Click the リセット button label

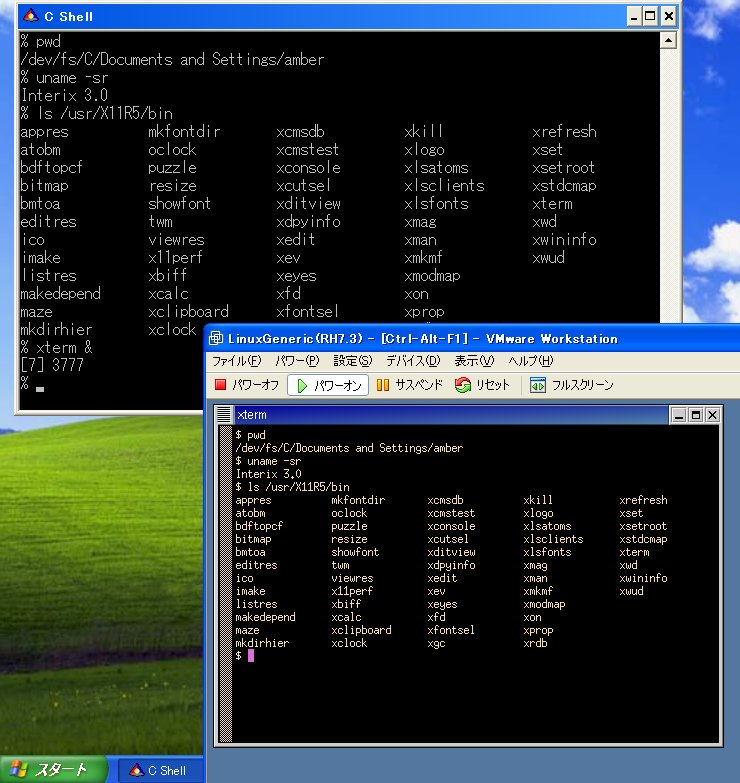click(492, 385)
